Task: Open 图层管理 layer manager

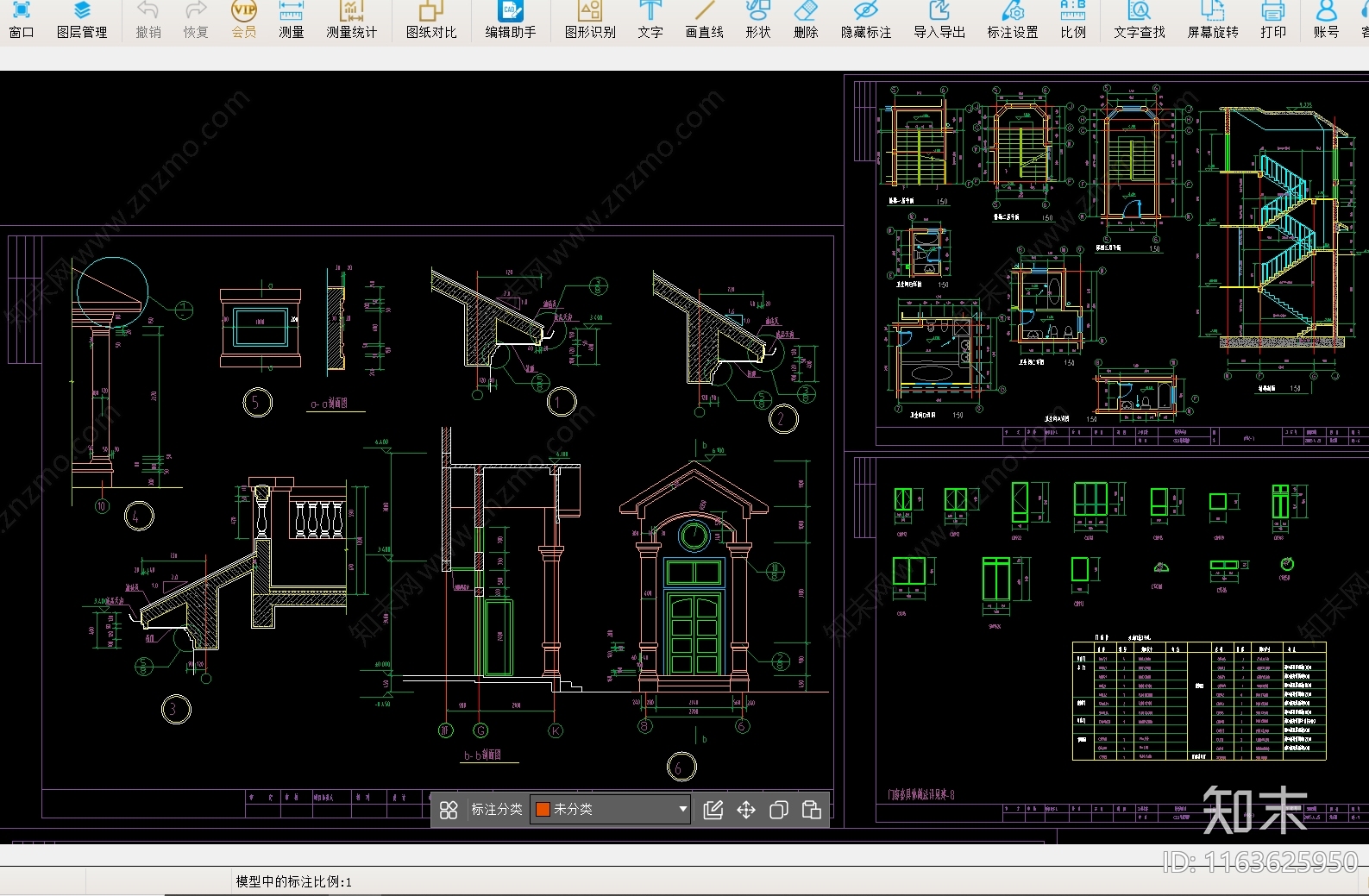Action: tap(82, 21)
